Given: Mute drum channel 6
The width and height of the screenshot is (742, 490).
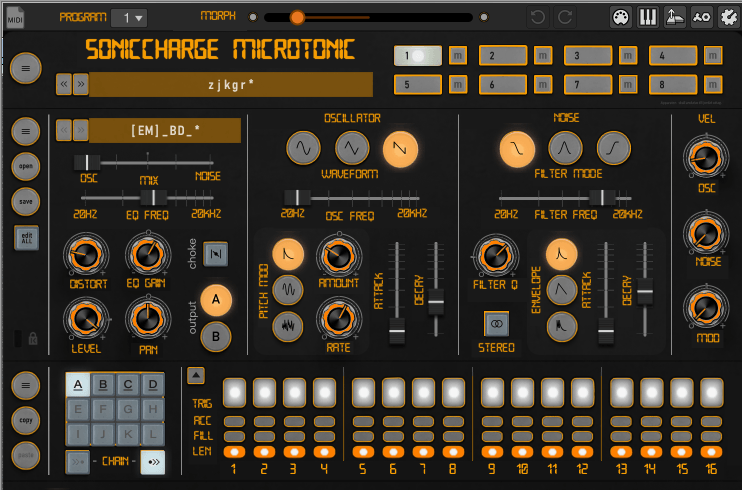Looking at the screenshot, I should pos(543,85).
